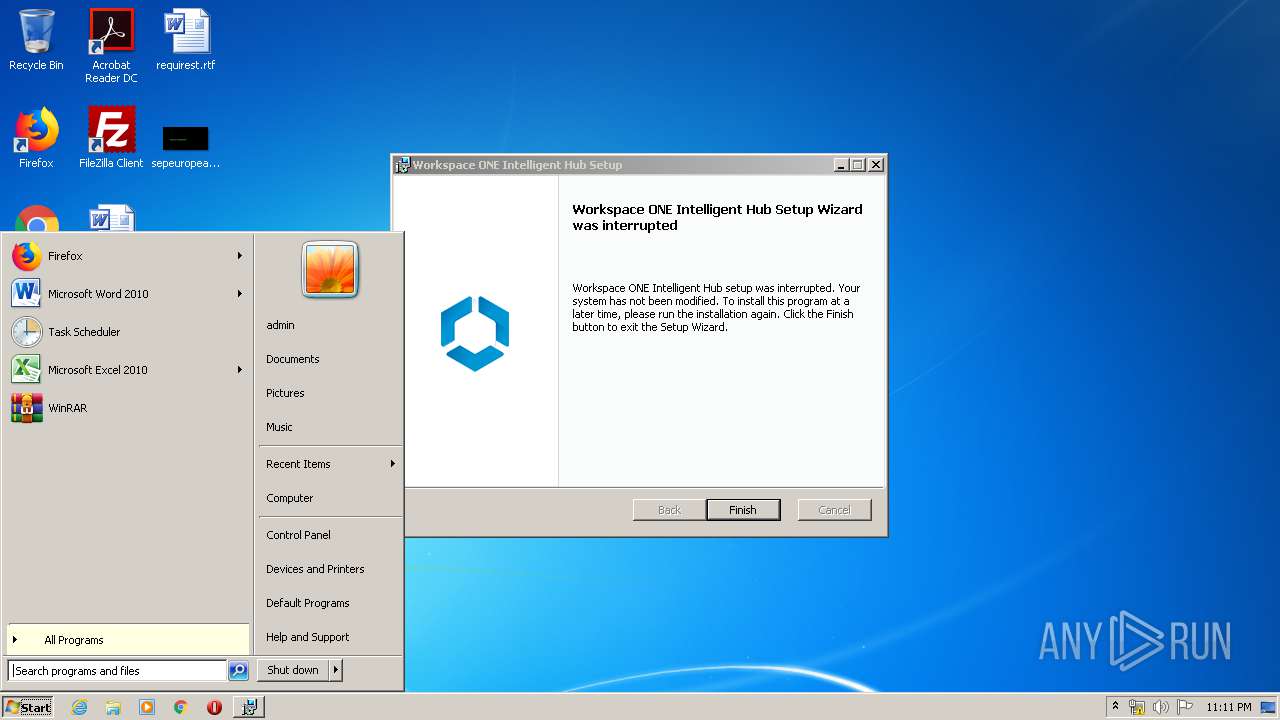Click the Word document desktop icon behind Start menu
The width and height of the screenshot is (1280, 720).
111,218
